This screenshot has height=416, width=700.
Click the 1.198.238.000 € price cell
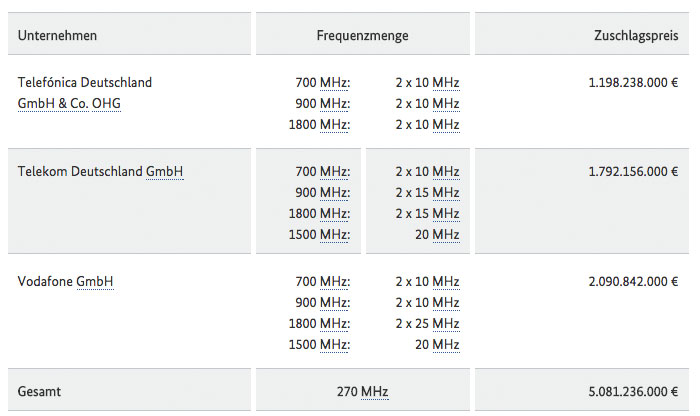[633, 83]
